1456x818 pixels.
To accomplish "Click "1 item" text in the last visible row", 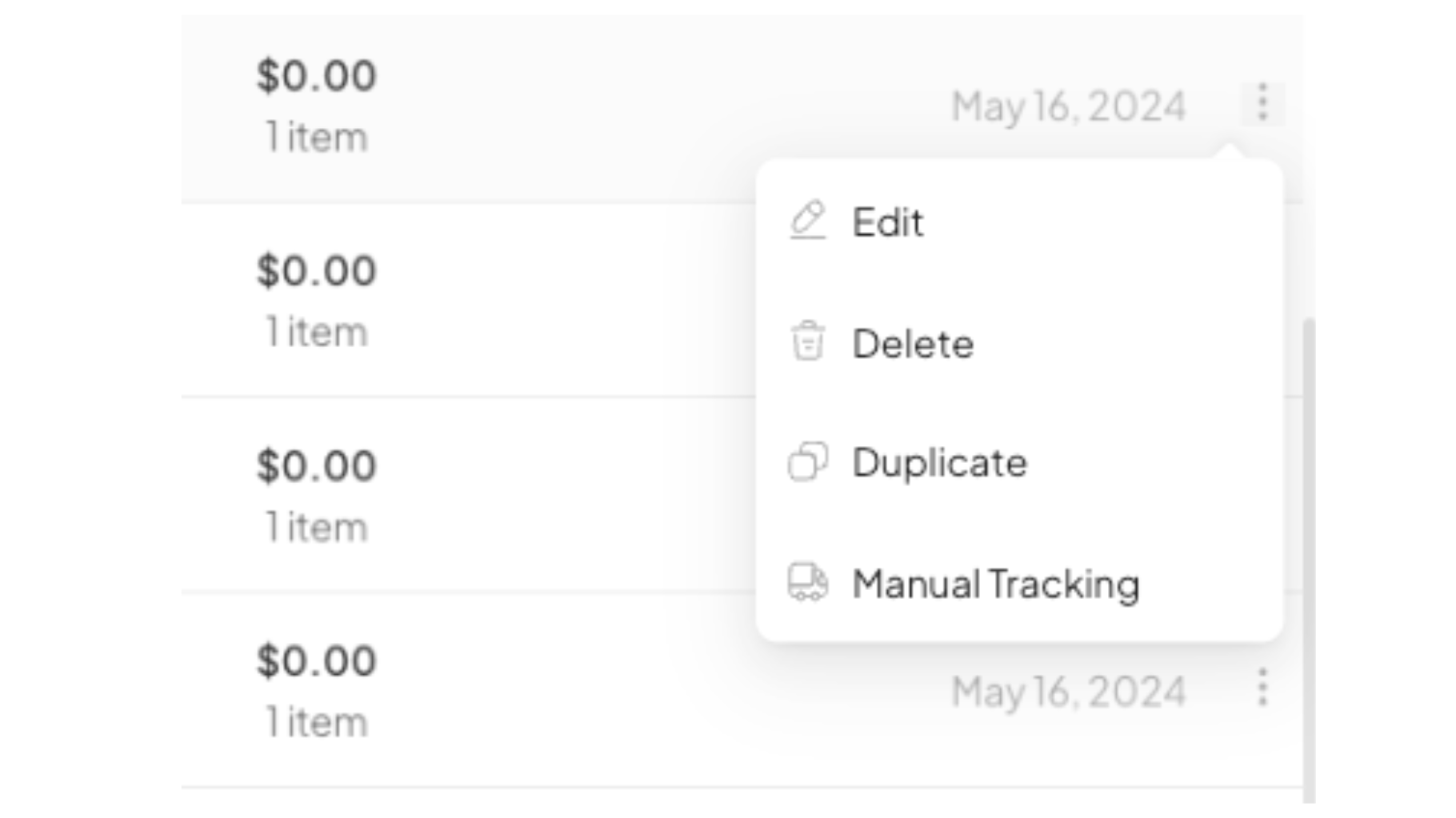I will [x=316, y=723].
